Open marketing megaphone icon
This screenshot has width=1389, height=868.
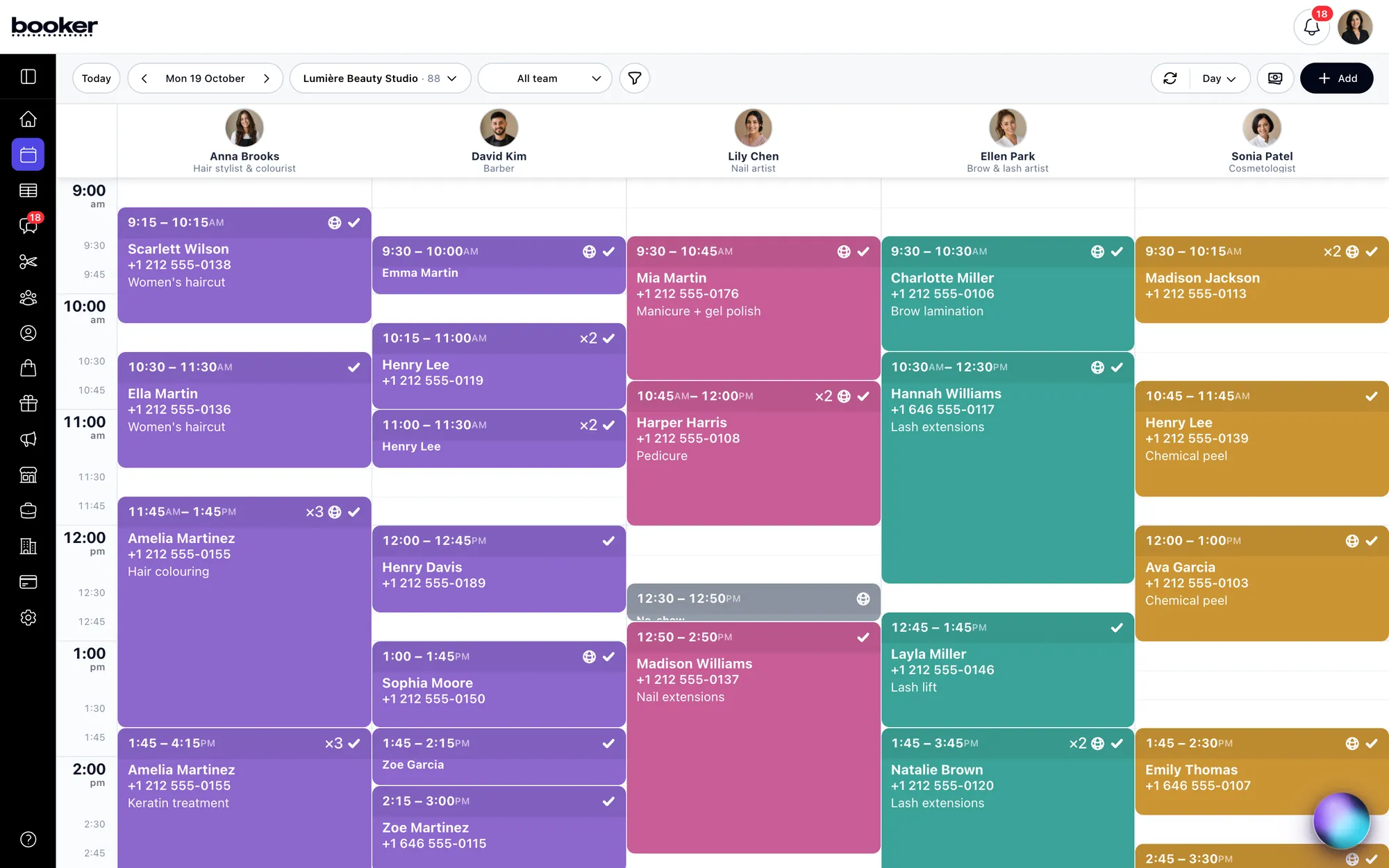(28, 439)
